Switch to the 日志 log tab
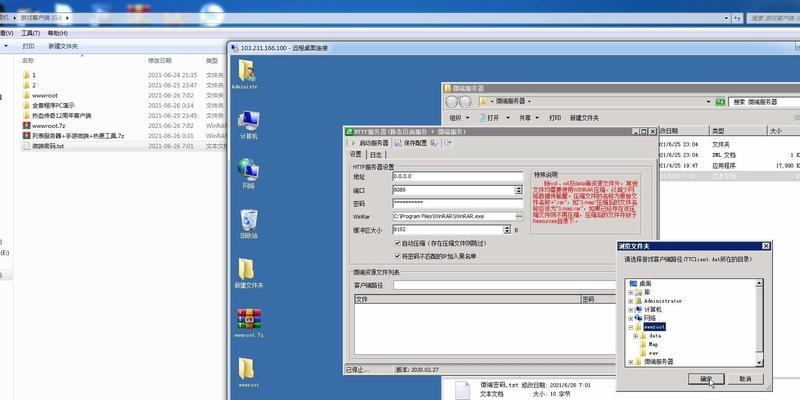Viewport: 800px width, 400px height. 376,154
